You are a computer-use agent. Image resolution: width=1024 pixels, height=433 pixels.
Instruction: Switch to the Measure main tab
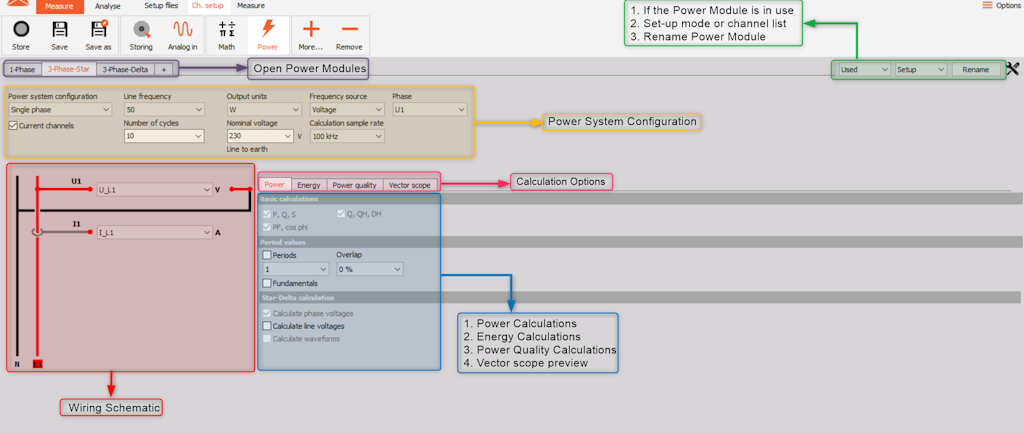59,7
